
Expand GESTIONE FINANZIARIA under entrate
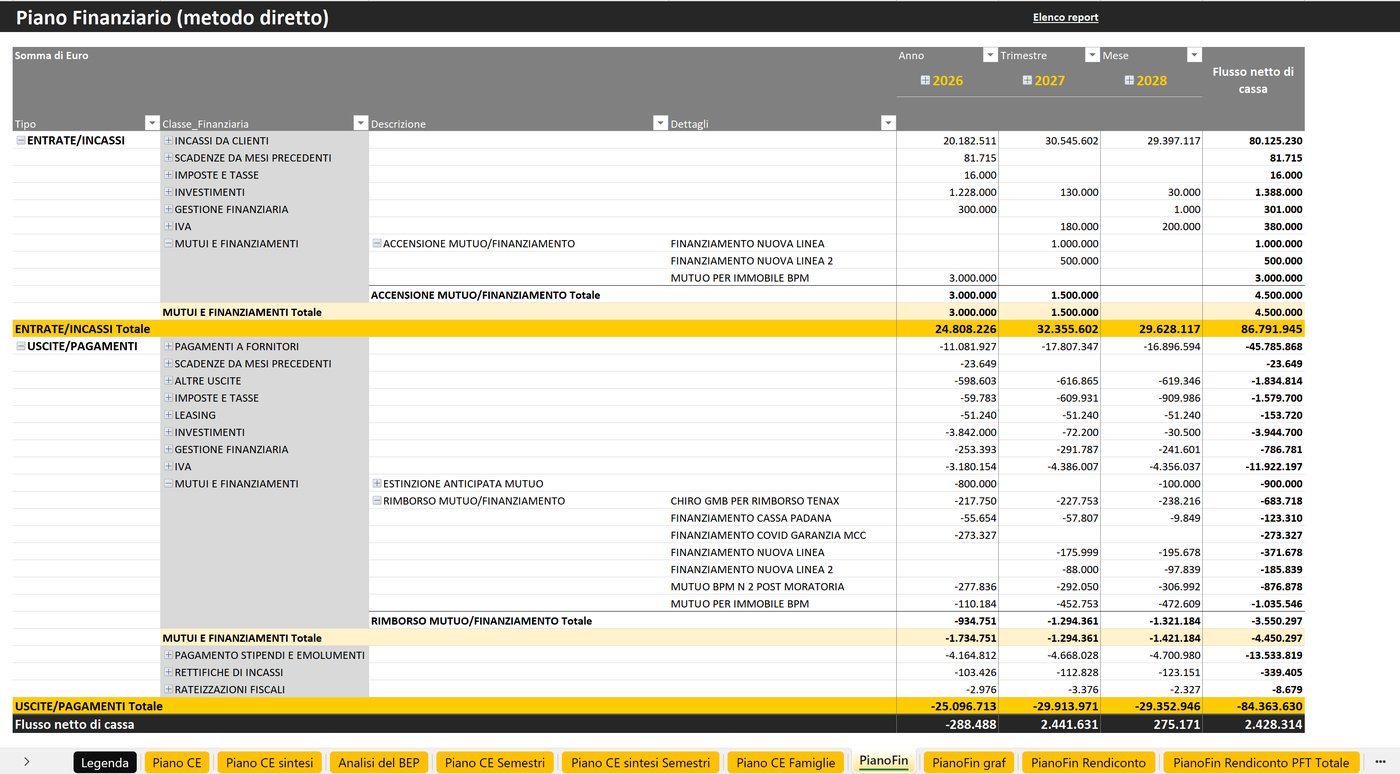point(169,209)
